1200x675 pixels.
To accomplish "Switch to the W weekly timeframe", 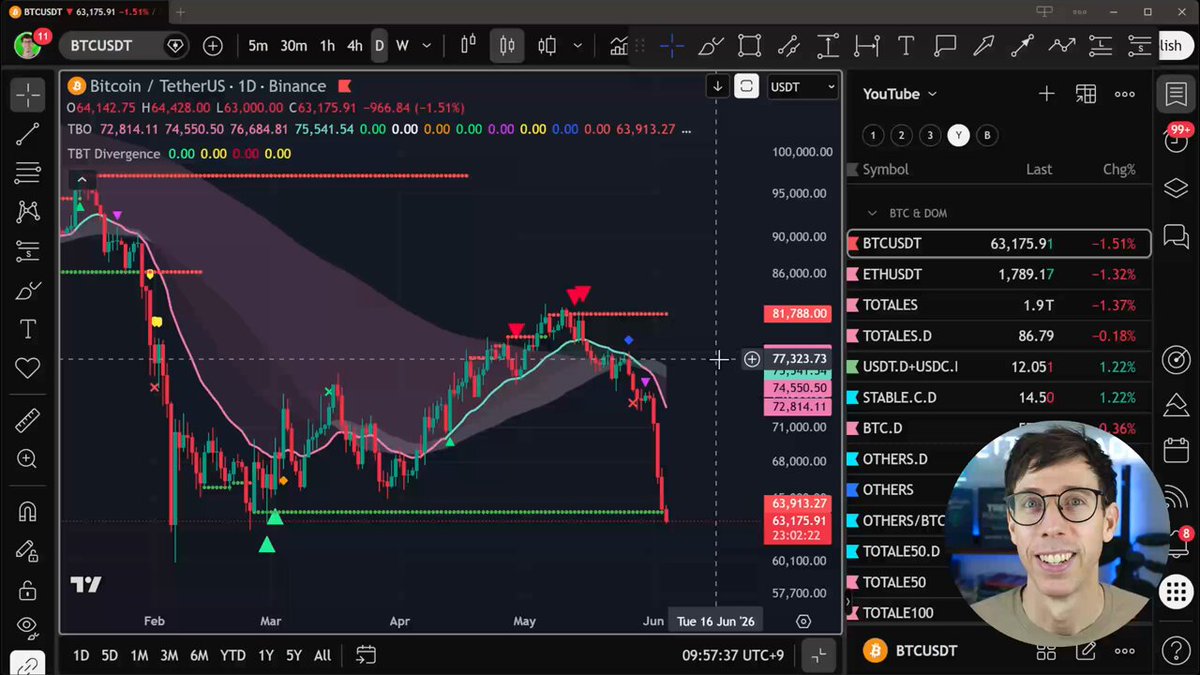I will 402,46.
